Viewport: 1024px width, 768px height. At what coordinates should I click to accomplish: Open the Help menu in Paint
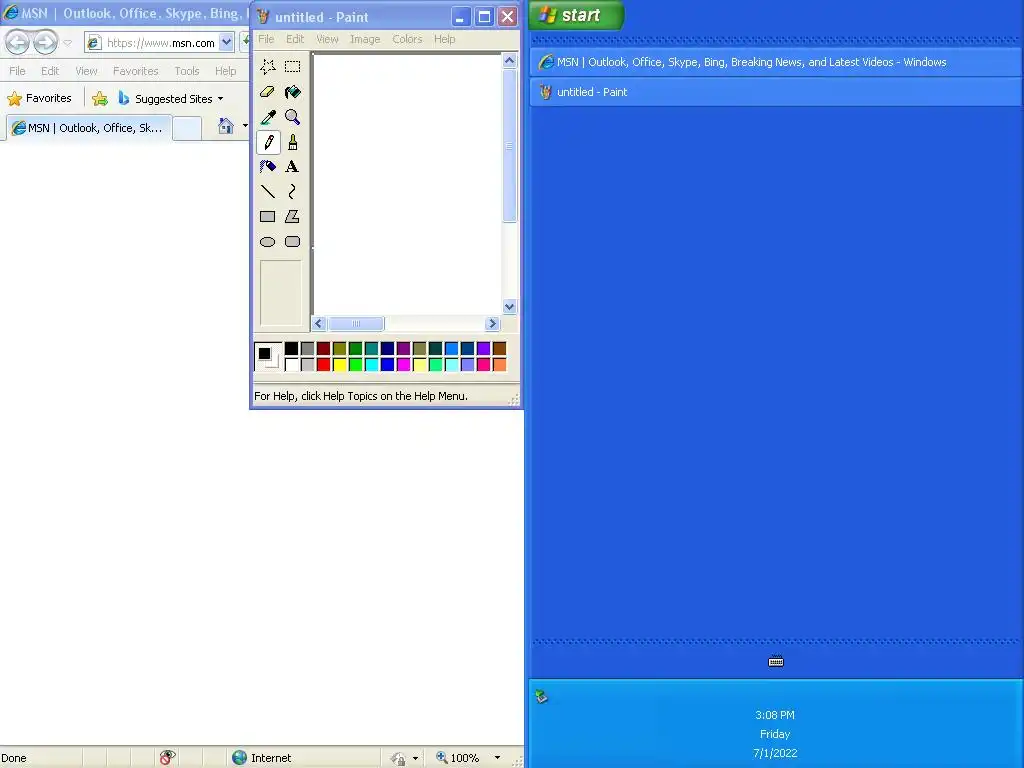[x=444, y=39]
